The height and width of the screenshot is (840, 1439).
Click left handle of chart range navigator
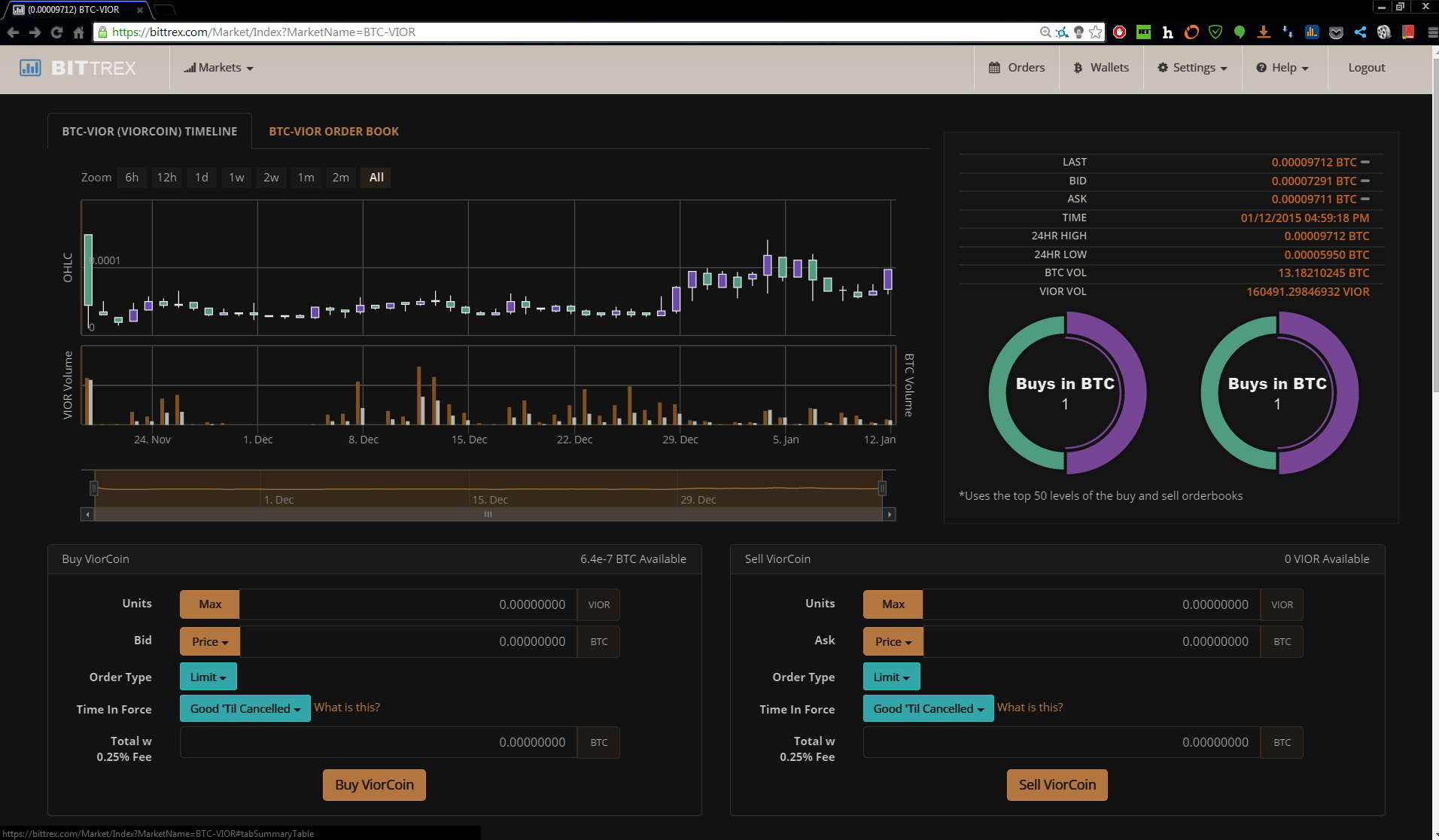tap(94, 488)
